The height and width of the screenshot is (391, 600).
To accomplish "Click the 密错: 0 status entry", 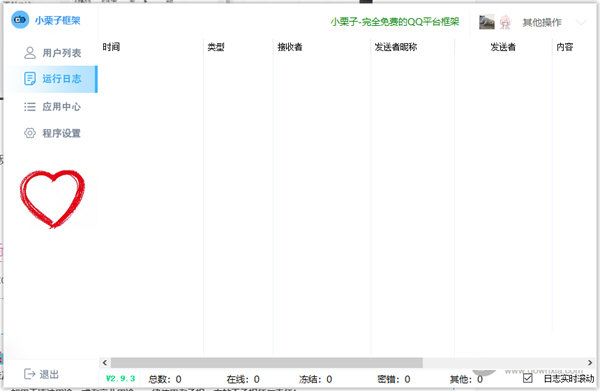I will click(394, 379).
